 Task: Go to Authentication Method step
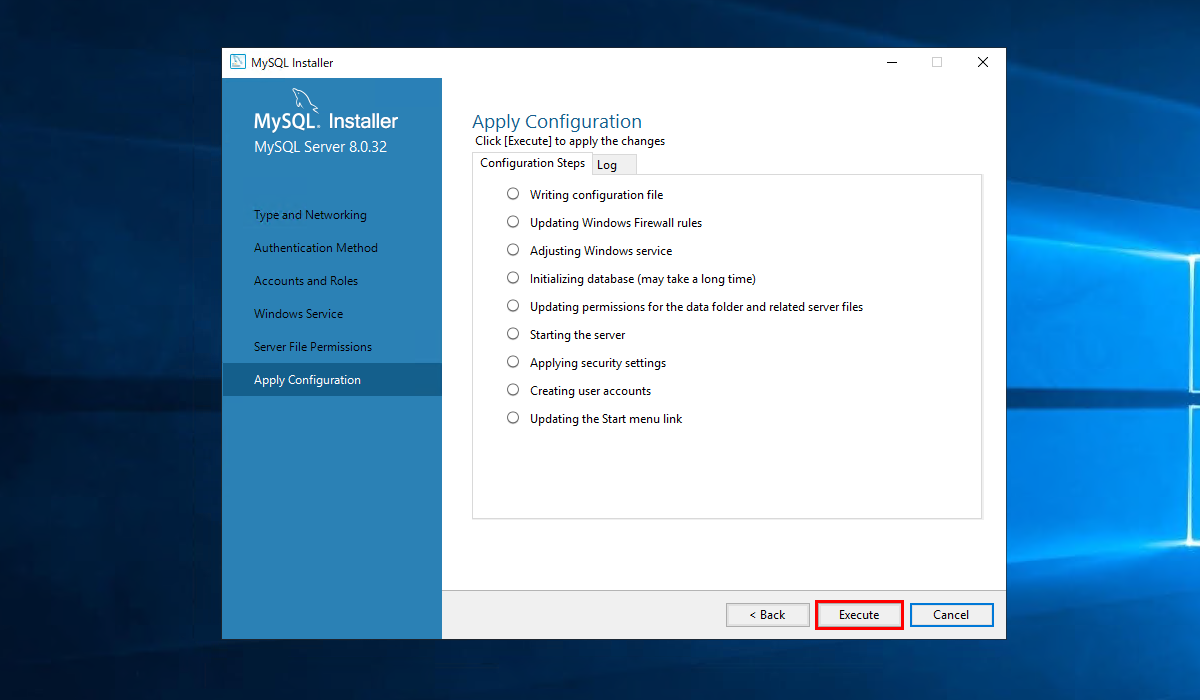click(x=316, y=248)
